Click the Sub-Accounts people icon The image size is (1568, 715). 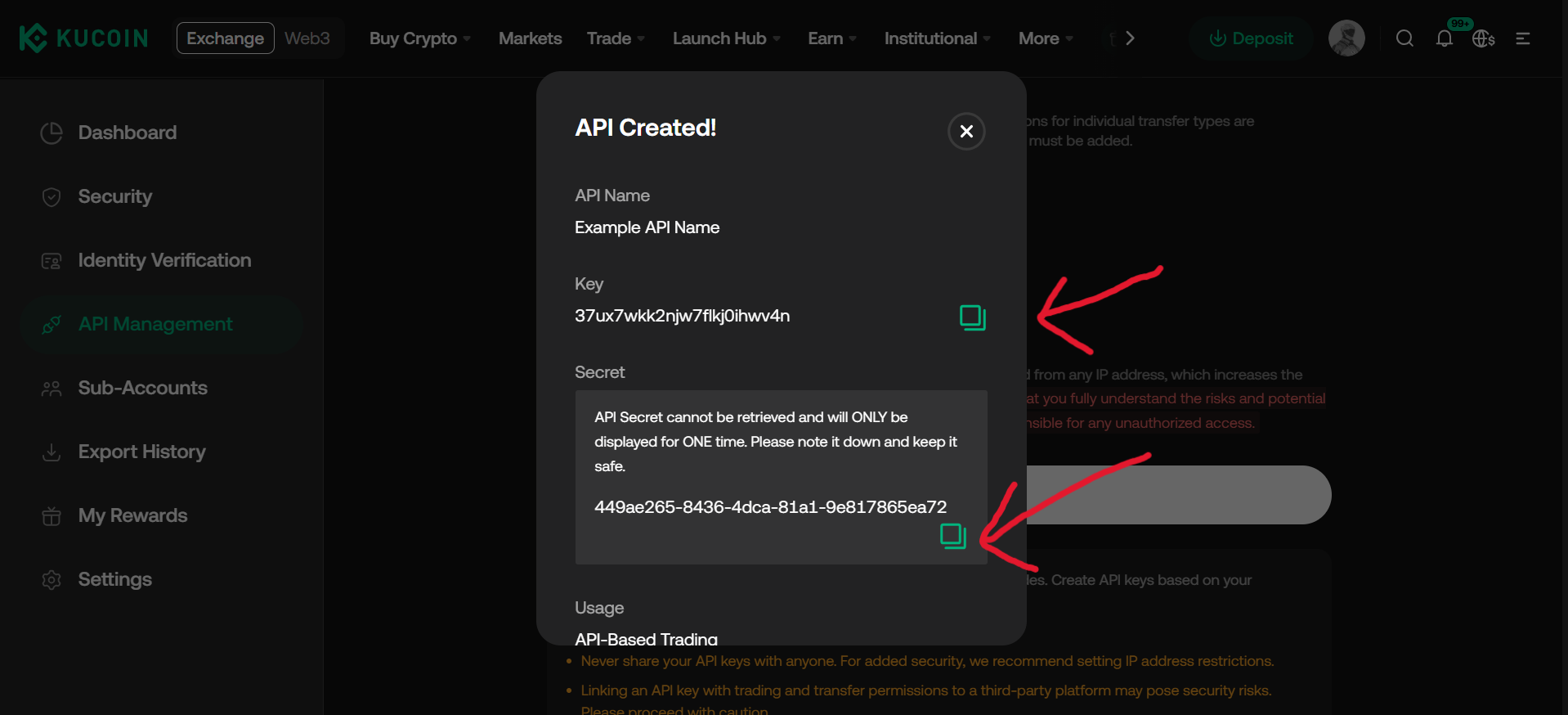52,389
